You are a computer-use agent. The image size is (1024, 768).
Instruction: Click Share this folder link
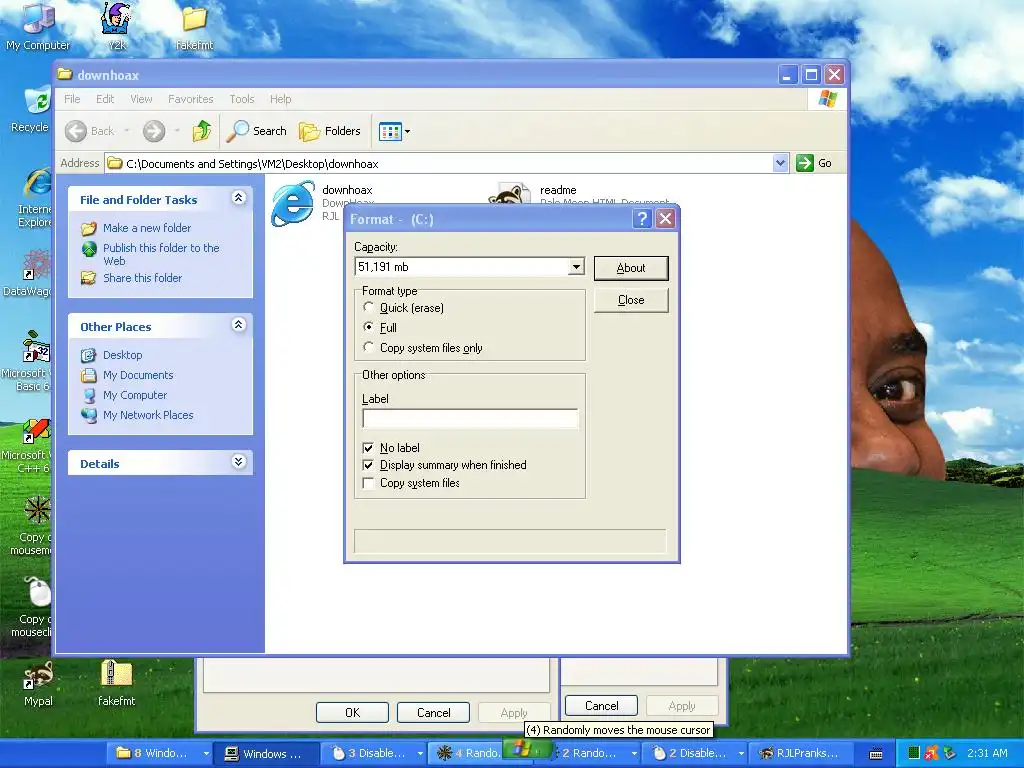pyautogui.click(x=142, y=278)
